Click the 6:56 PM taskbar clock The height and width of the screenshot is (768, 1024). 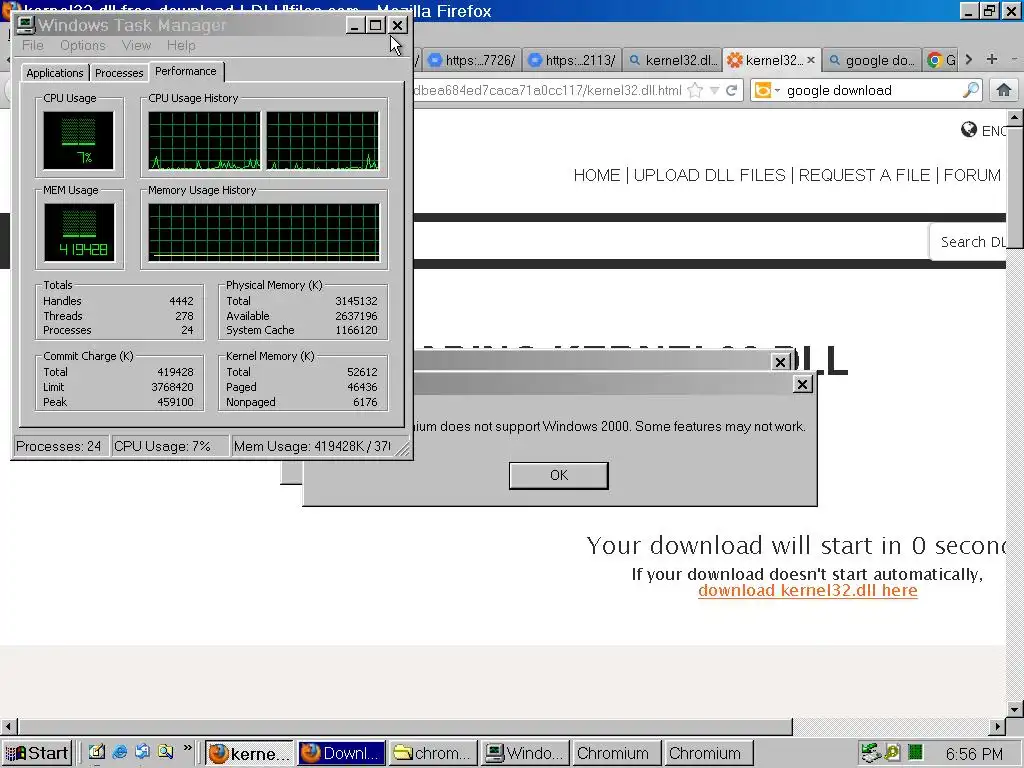(974, 754)
